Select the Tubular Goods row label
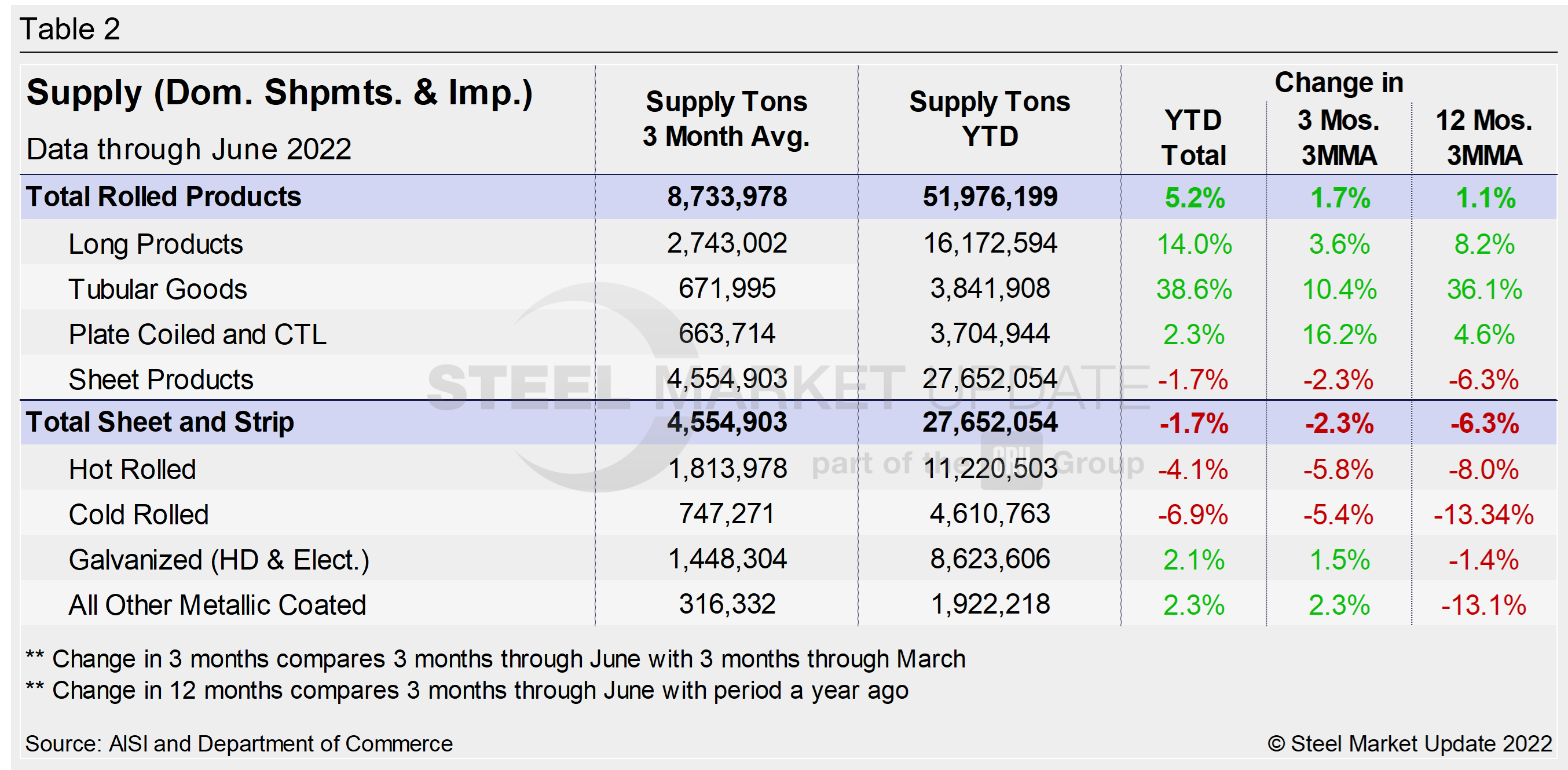The image size is (1568, 770). 157,289
